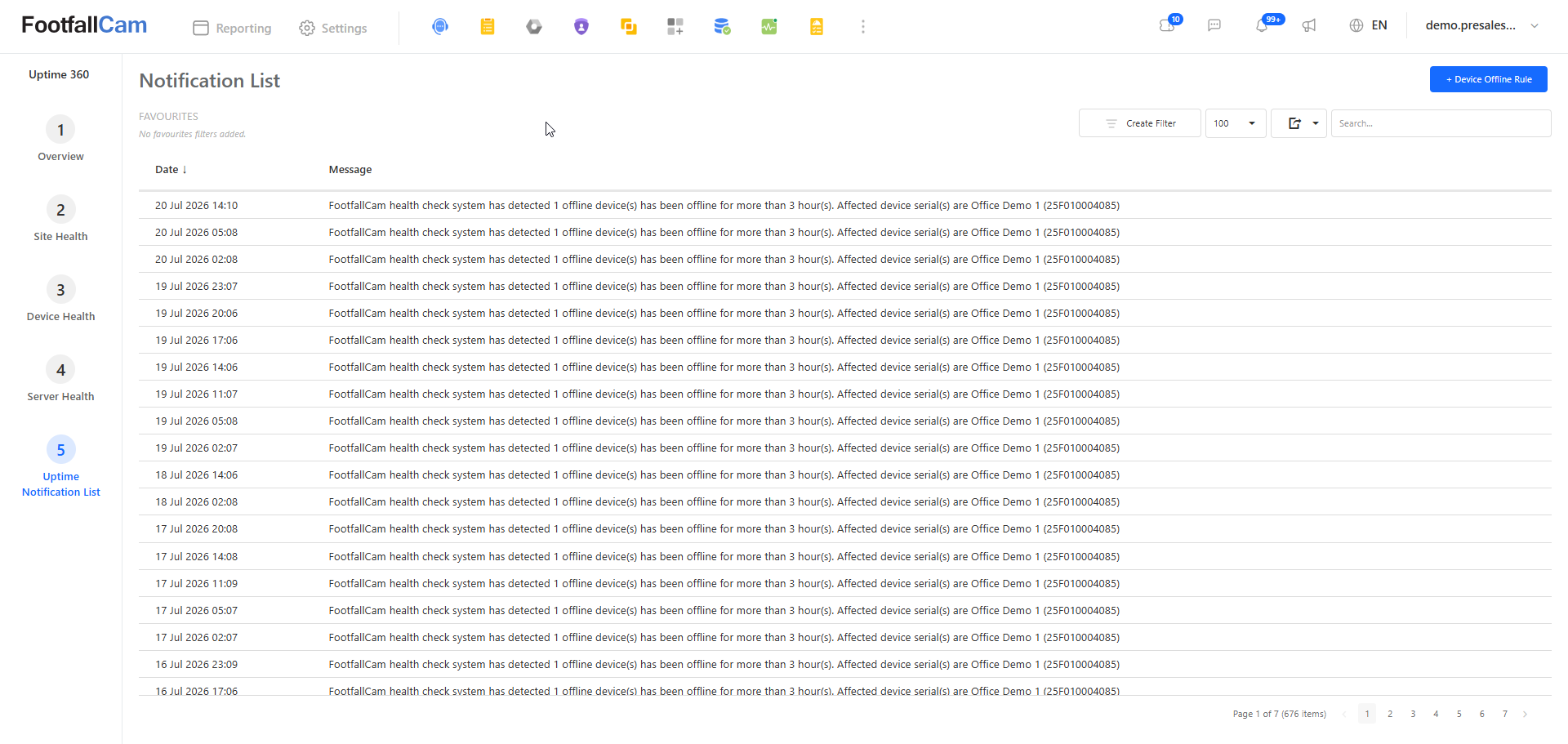
Task: Open the yellow clipboard list icon
Action: (488, 27)
